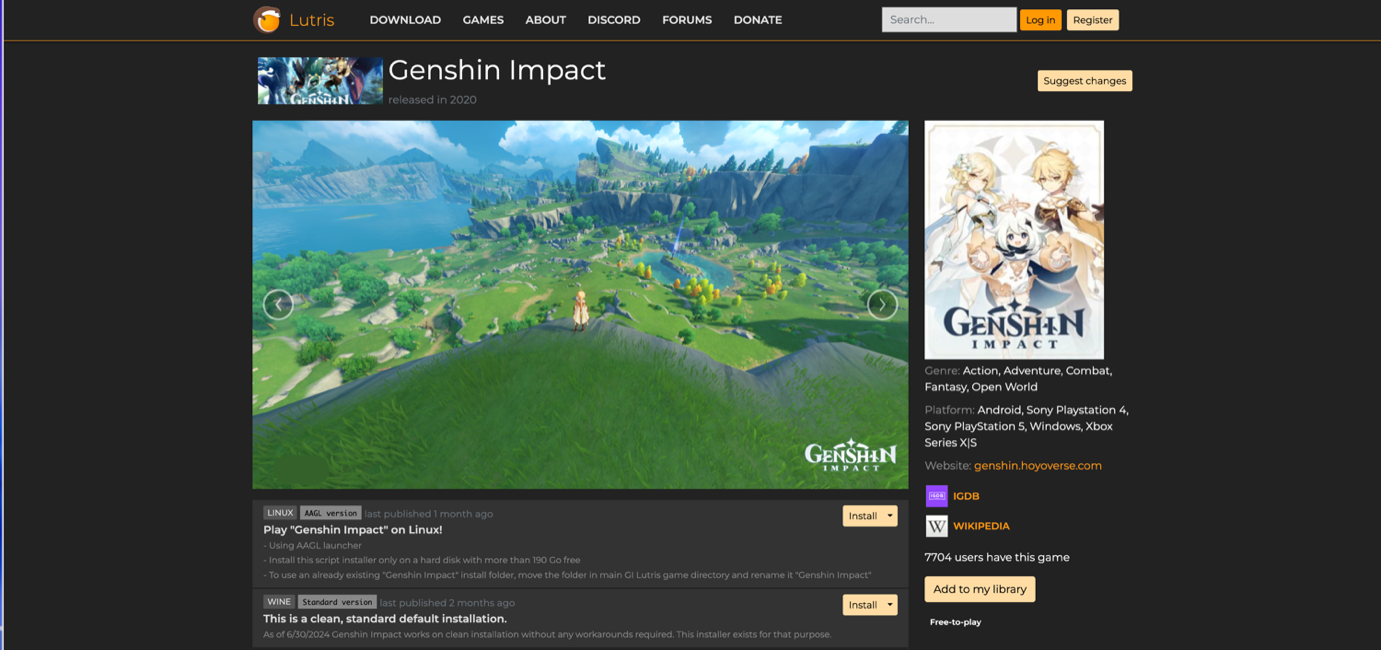Focus the Search input field
Image resolution: width=1381 pixels, height=650 pixels.
[x=949, y=19]
